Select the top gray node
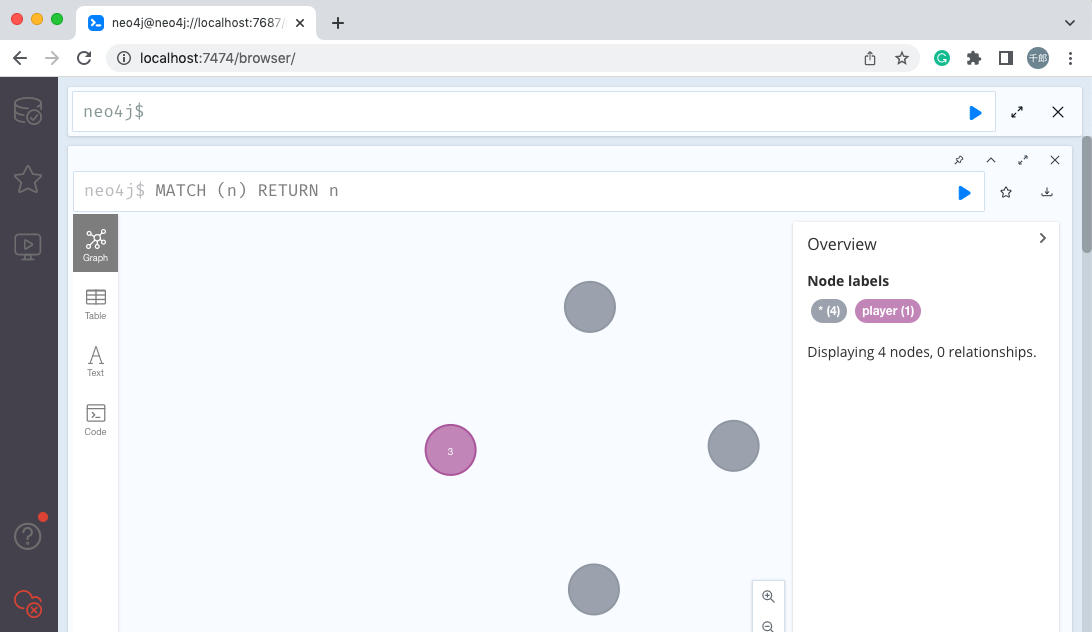Viewport: 1092px width, 632px height. point(590,307)
